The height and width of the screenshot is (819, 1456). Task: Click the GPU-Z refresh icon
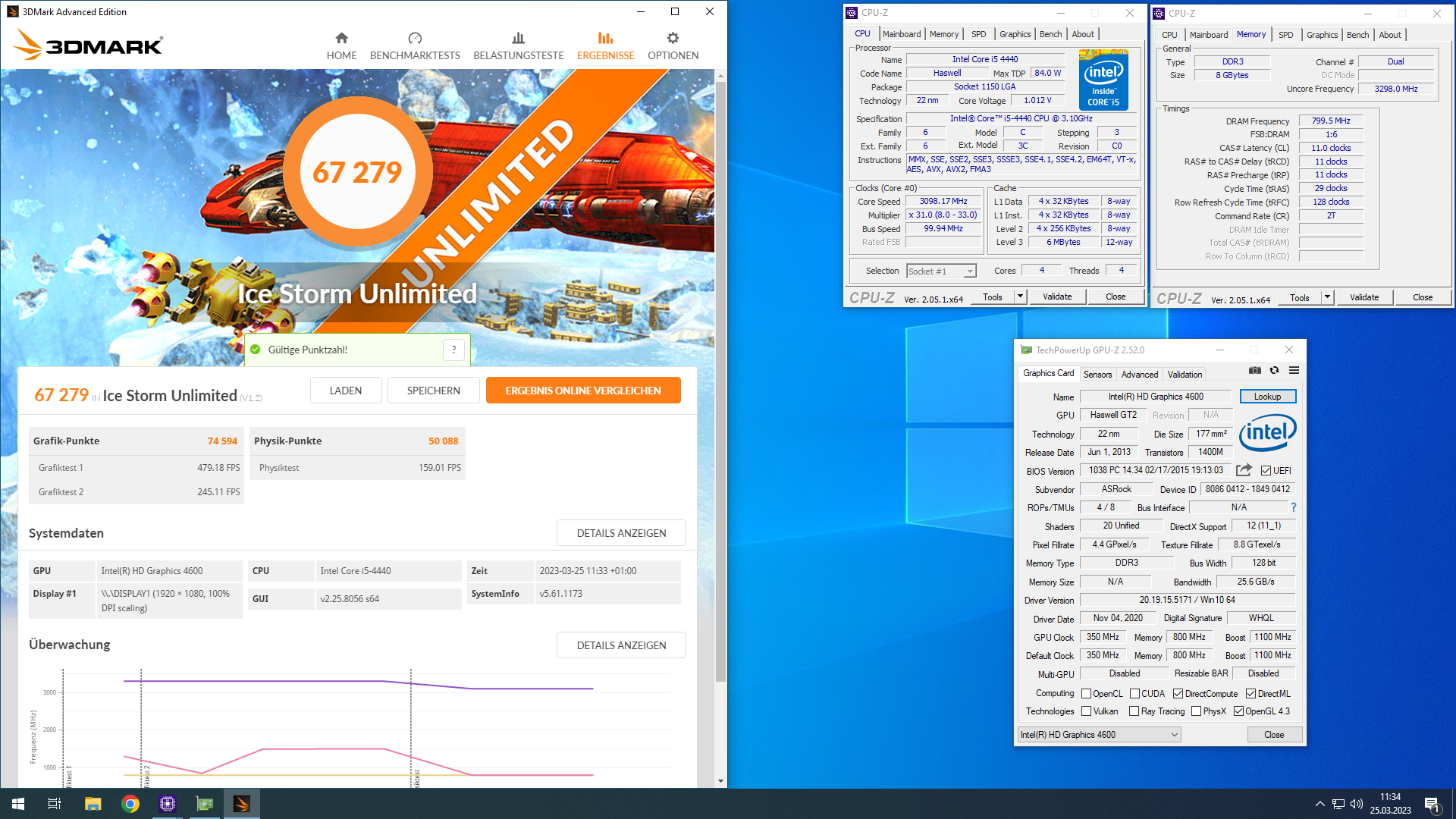(1274, 370)
